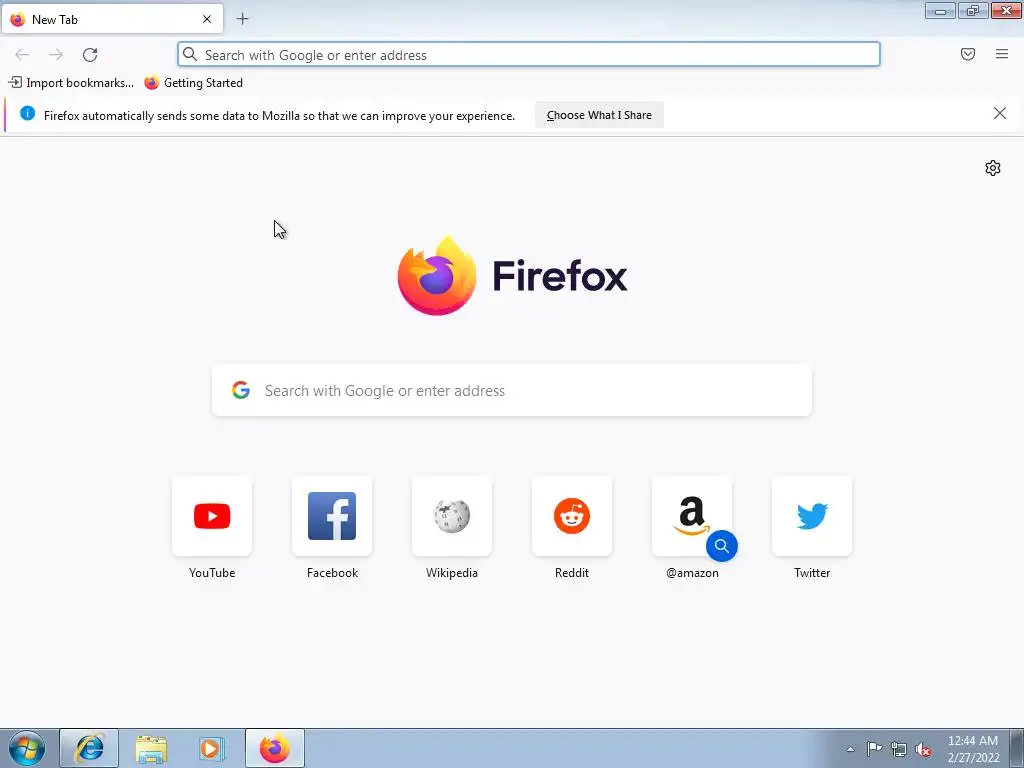The height and width of the screenshot is (768, 1024).
Task: Click the Show desktop strip beside clock
Action: tap(1016, 748)
